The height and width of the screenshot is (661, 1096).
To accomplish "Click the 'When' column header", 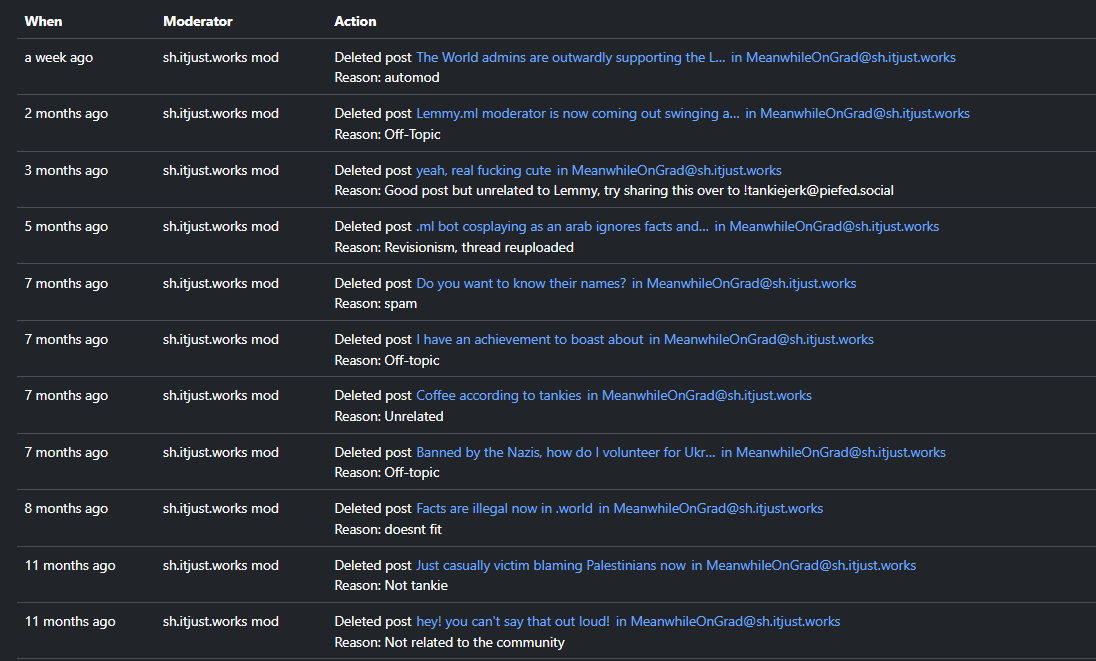I will (x=42, y=21).
